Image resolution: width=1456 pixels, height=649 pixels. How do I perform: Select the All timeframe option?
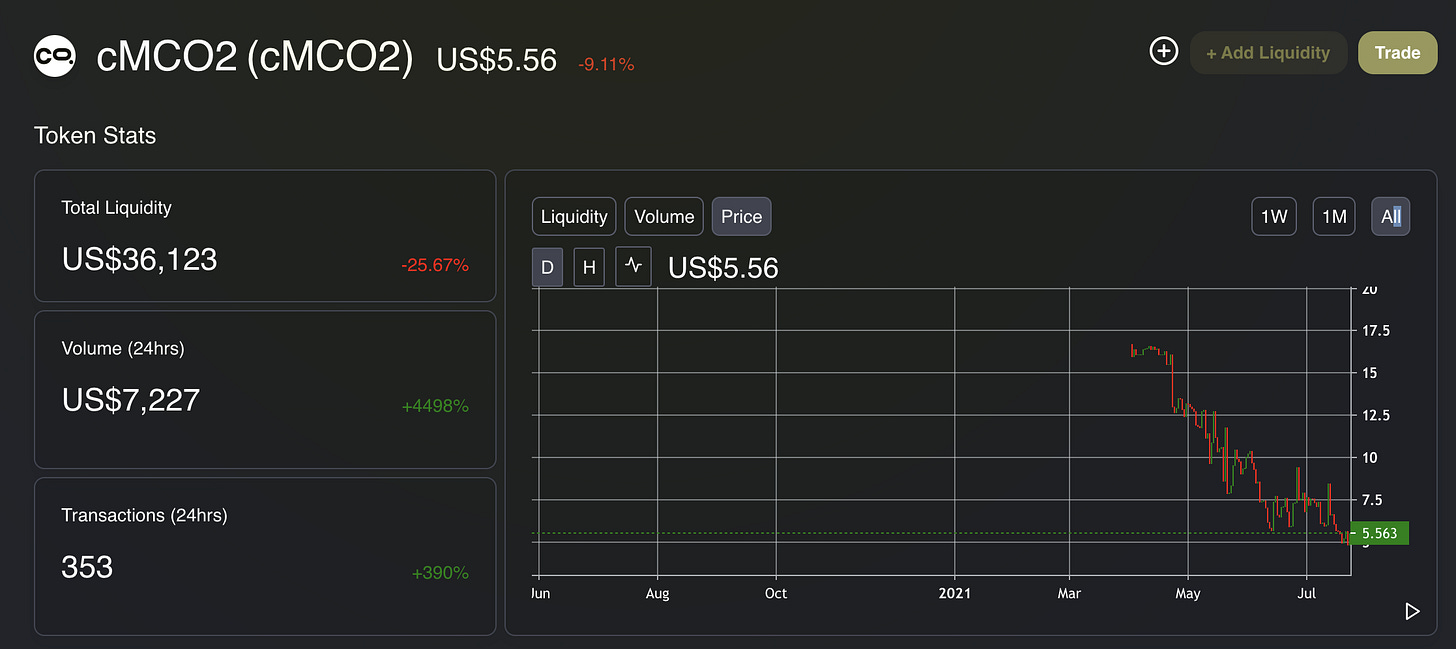coord(1390,216)
